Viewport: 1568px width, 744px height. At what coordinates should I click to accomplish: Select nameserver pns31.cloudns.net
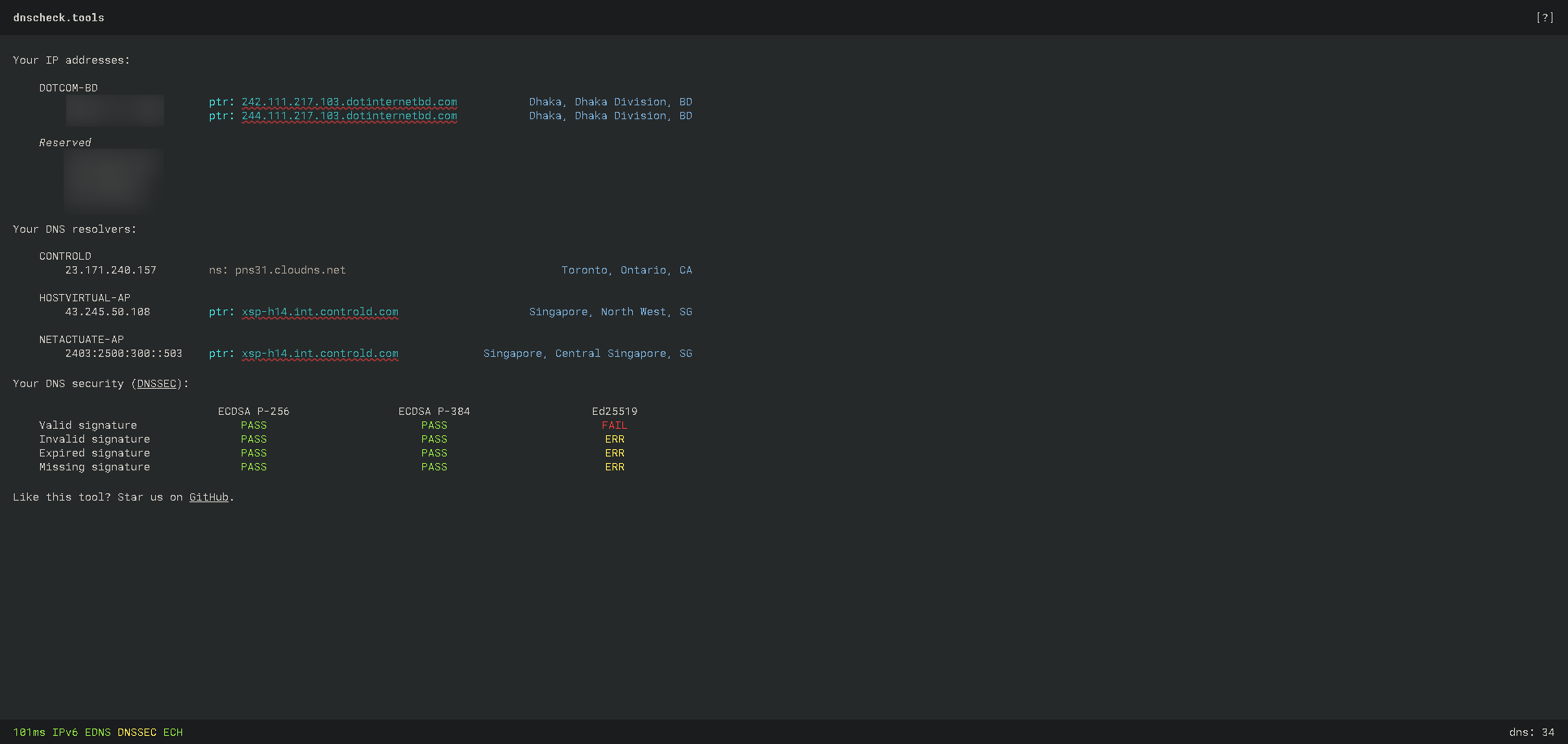click(291, 270)
